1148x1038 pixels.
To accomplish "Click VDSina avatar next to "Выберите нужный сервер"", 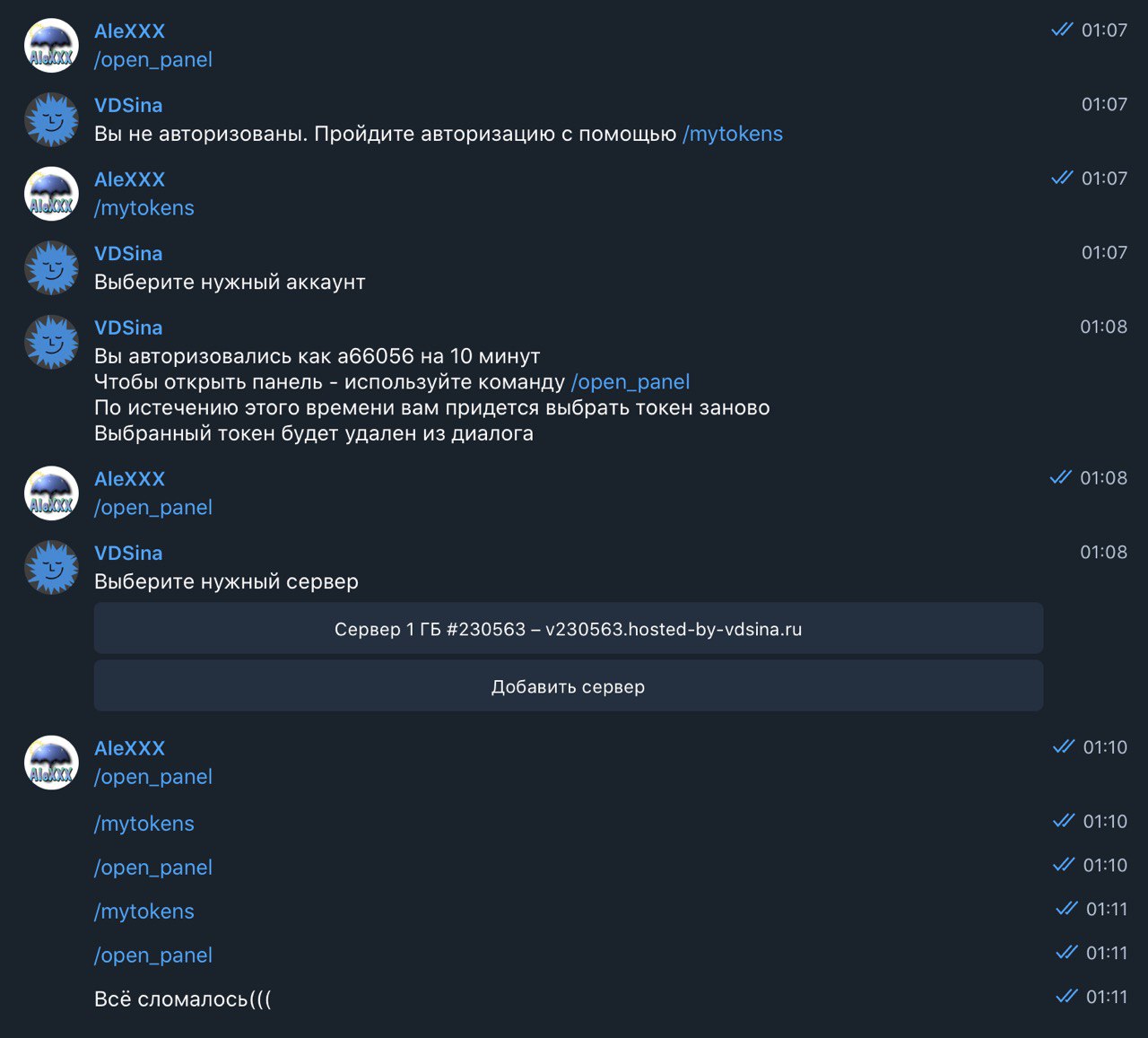I will [51, 567].
